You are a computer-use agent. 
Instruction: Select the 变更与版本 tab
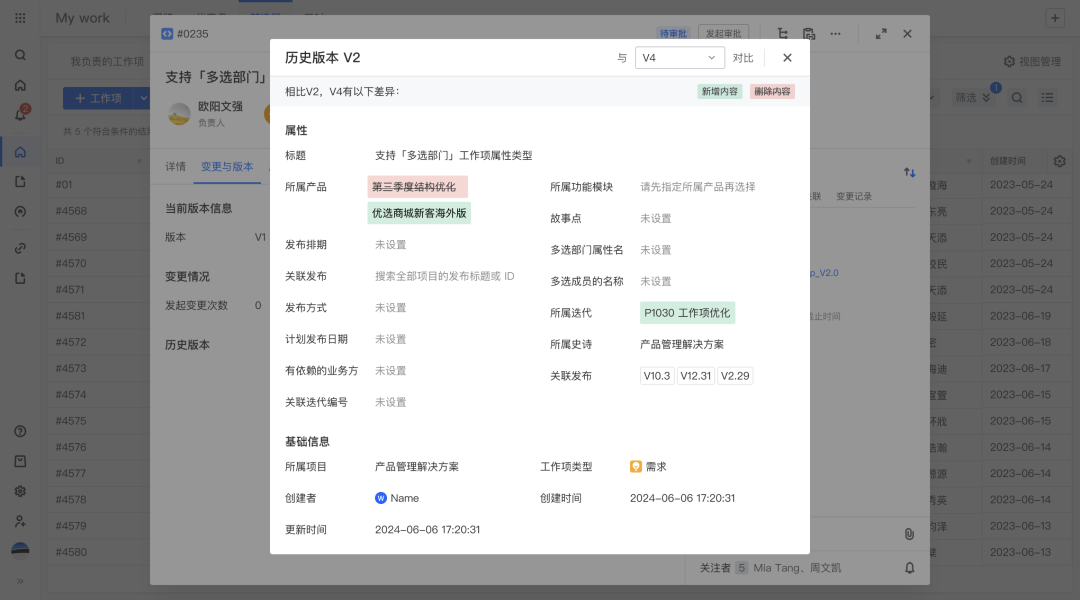coord(227,167)
